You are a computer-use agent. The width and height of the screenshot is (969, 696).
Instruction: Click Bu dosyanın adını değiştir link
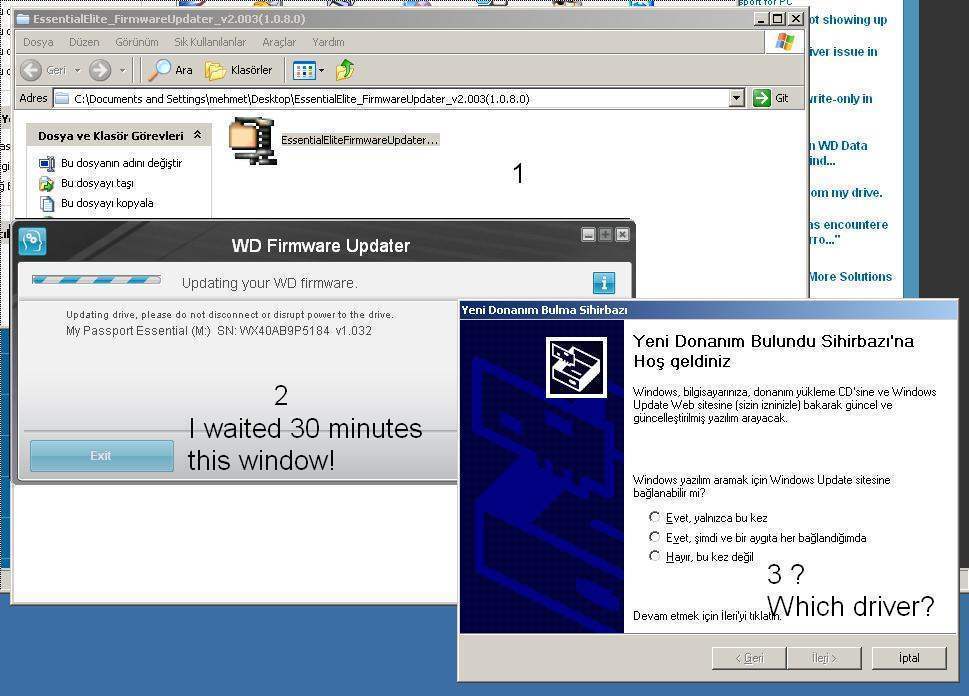122,163
